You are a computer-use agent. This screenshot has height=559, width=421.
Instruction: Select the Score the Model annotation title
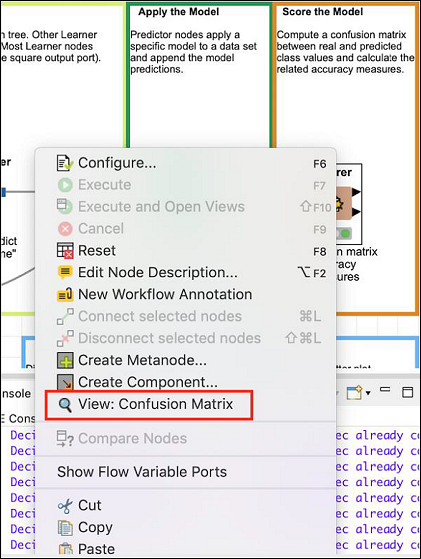(323, 12)
